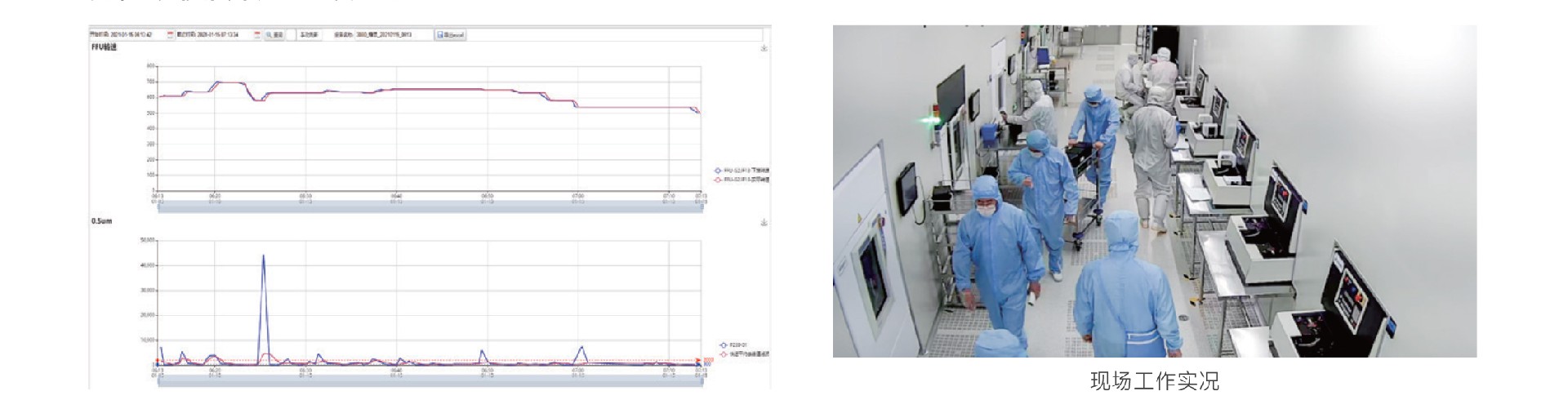Toggle the red FFU series legend marker
Screen dimensions: 1568x400
point(718,180)
